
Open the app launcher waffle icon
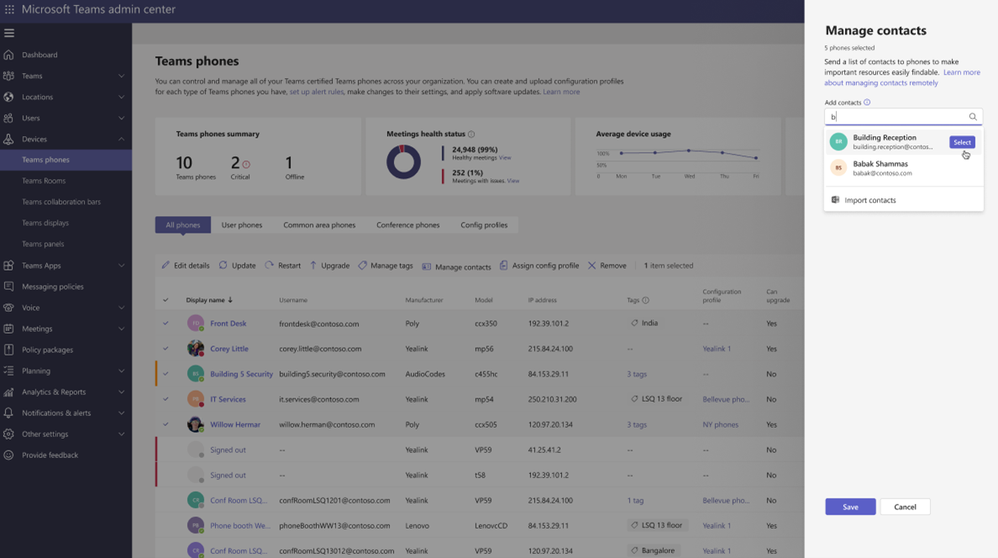10,10
